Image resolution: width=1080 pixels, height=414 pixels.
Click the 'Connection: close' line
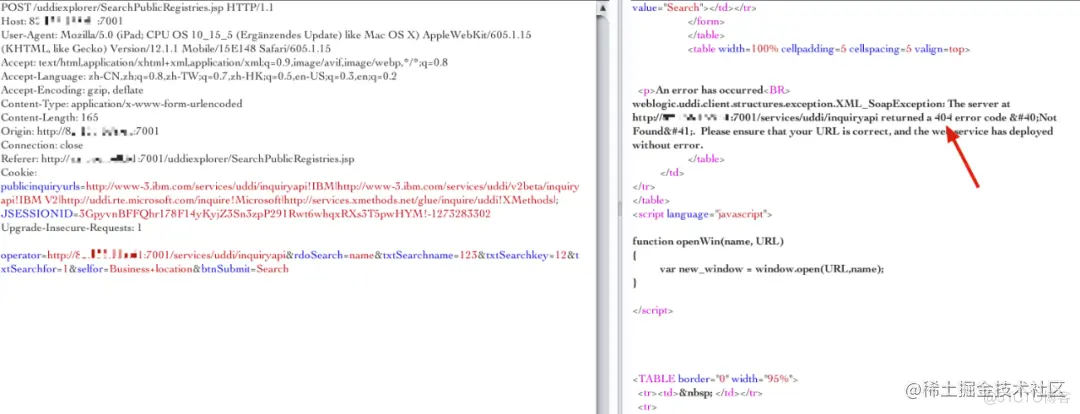[x=42, y=145]
